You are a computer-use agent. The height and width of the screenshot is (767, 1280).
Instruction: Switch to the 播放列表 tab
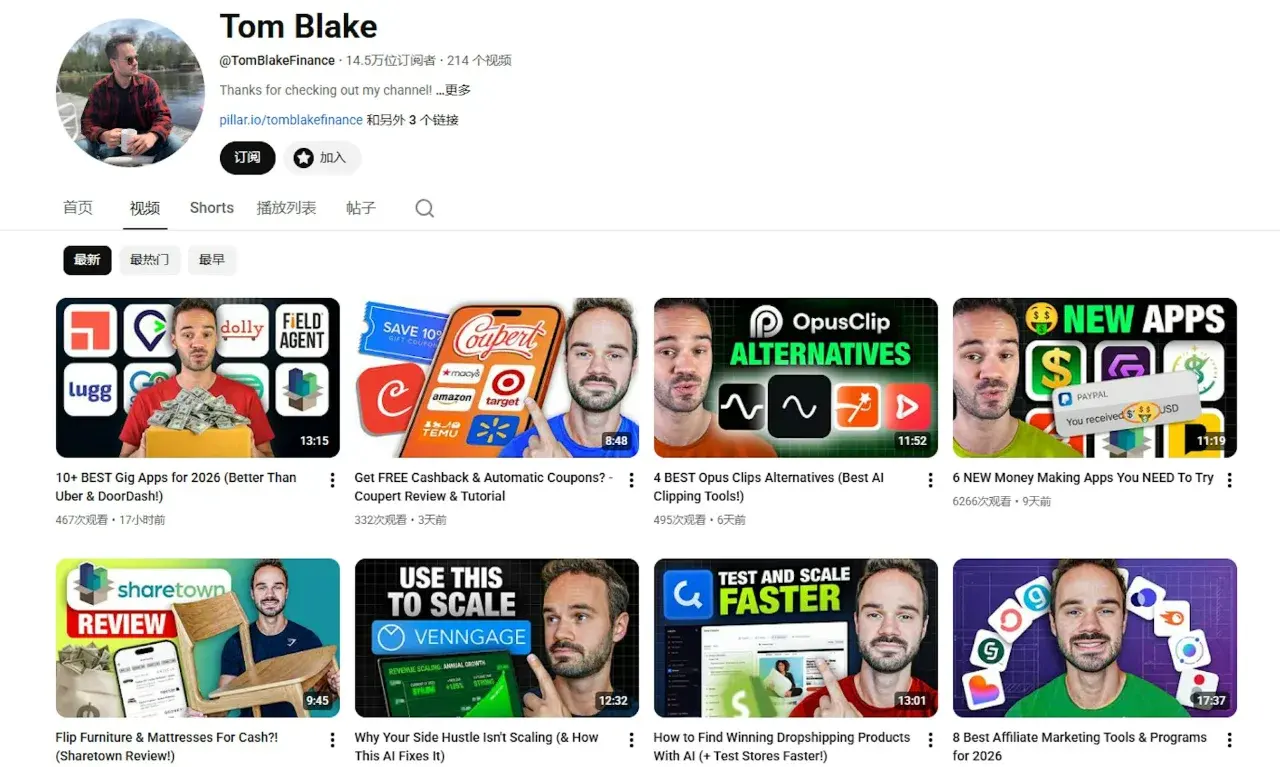pos(286,208)
